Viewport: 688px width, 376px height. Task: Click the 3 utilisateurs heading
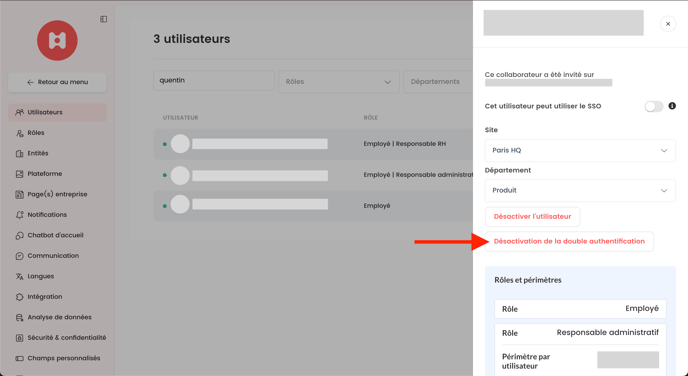click(192, 39)
